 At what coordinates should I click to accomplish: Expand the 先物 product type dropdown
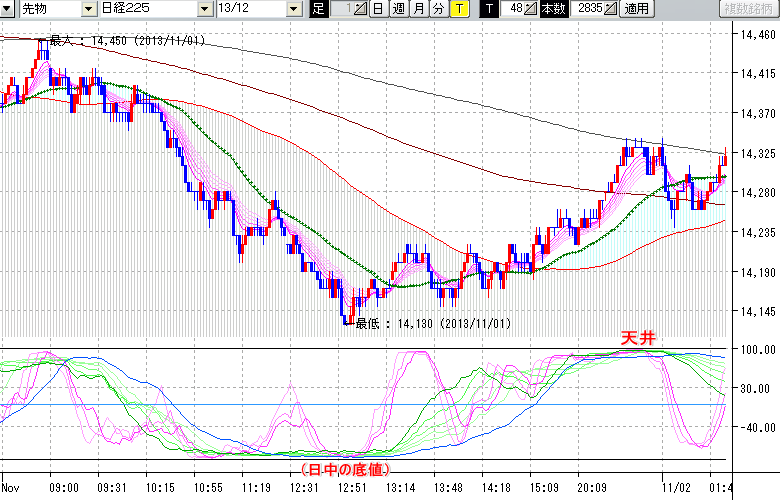click(90, 9)
